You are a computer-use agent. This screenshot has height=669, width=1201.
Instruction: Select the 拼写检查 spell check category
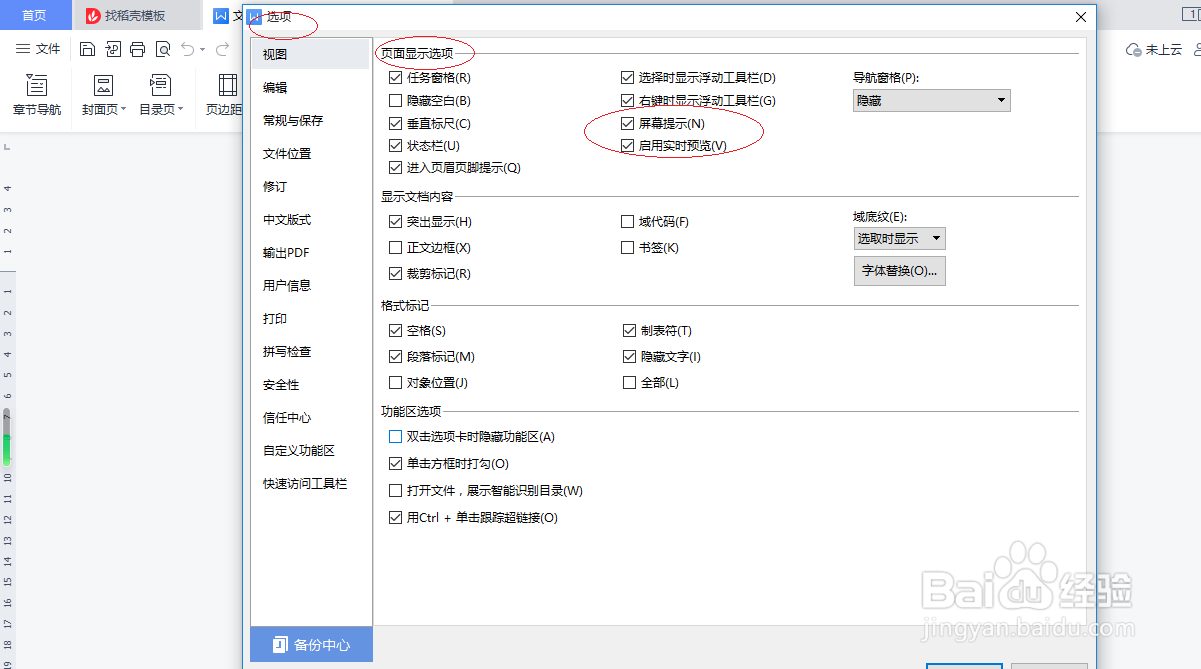click(285, 351)
